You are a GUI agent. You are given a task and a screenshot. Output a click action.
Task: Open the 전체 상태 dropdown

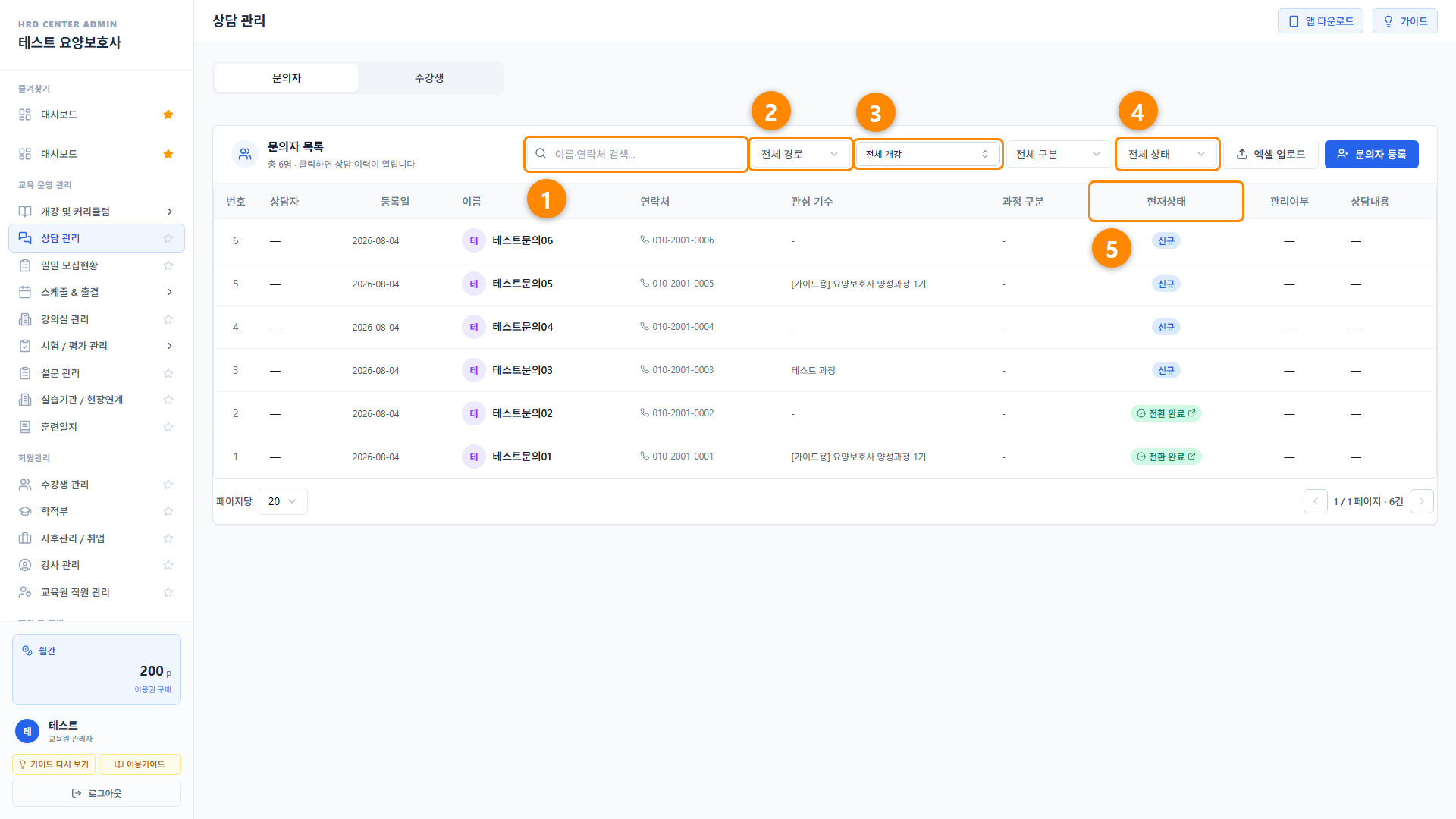1167,155
